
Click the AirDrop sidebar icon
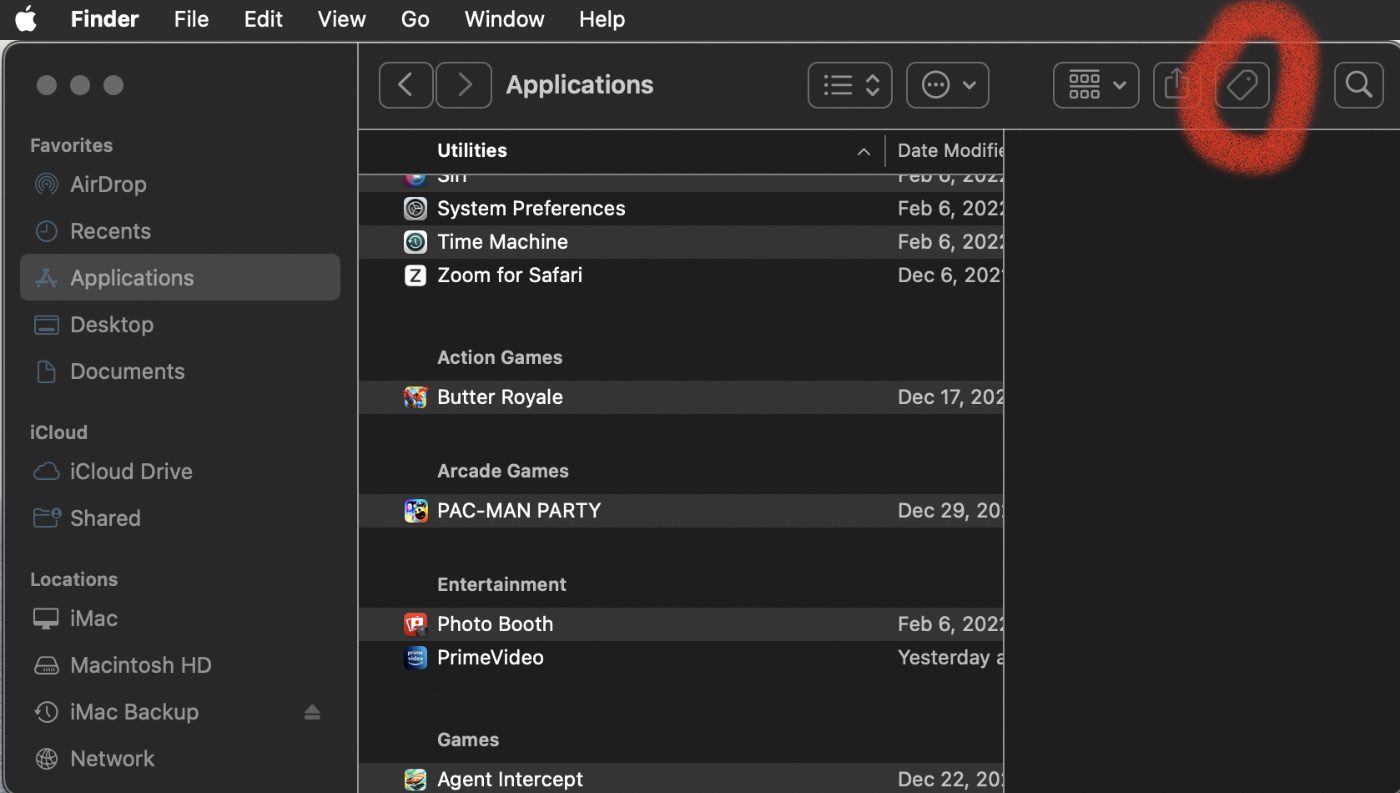(x=46, y=185)
